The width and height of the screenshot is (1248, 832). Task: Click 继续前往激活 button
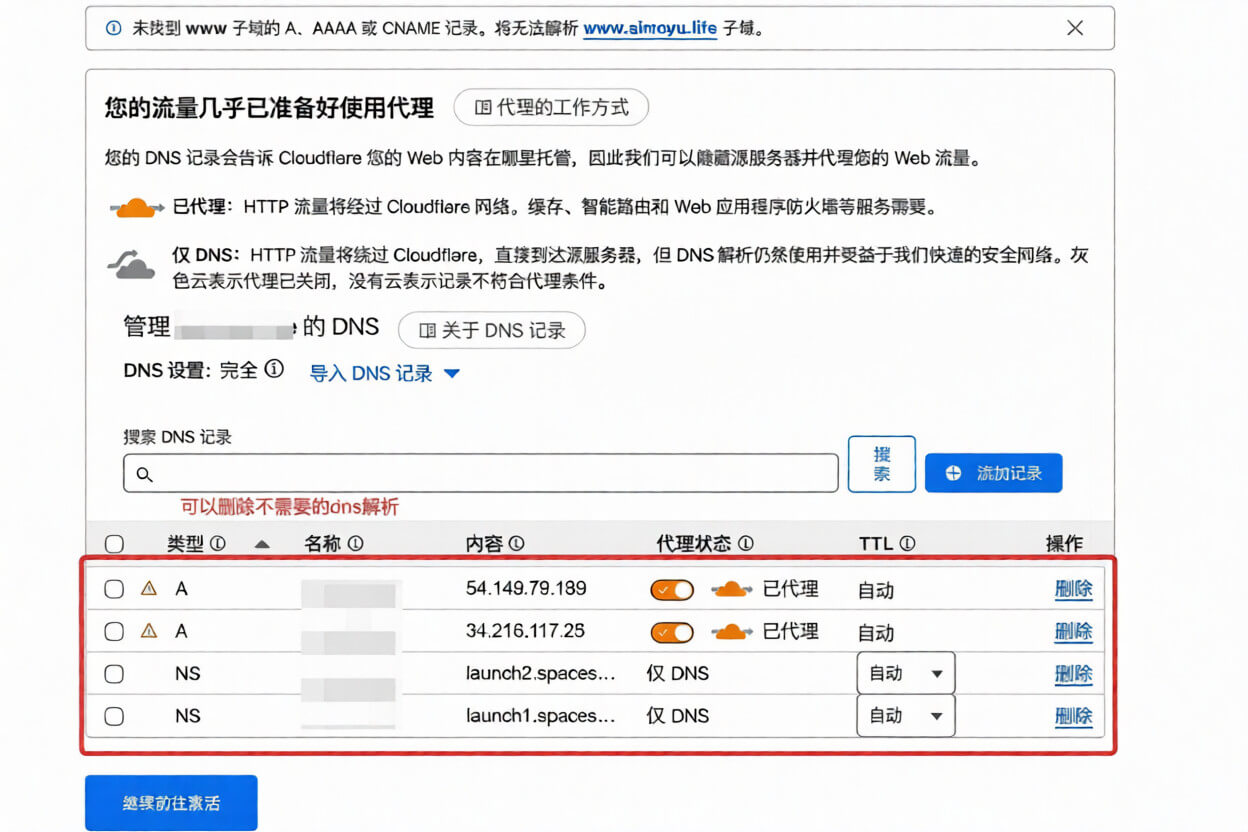tap(171, 803)
